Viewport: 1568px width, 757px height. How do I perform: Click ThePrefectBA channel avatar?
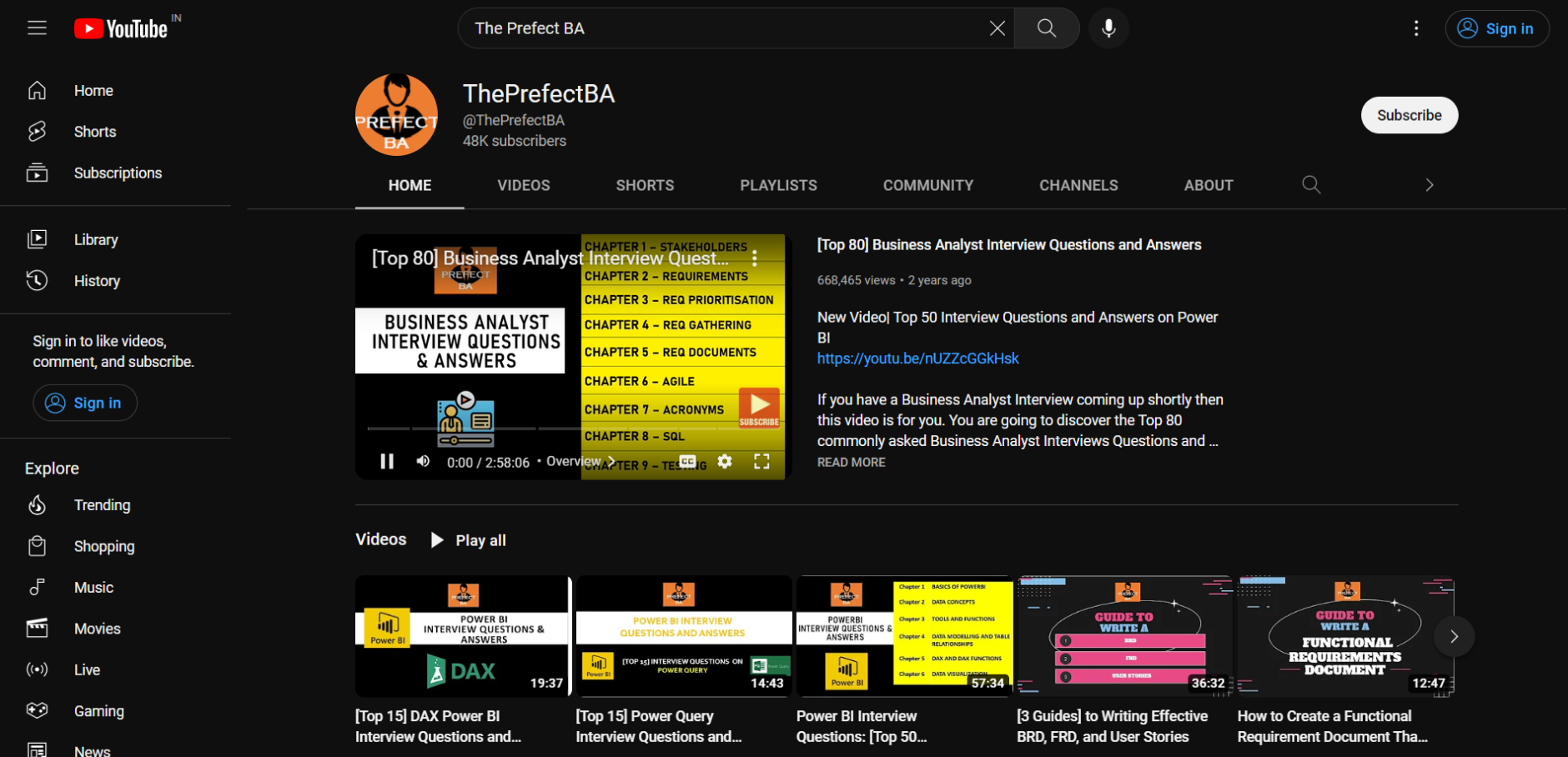point(396,115)
